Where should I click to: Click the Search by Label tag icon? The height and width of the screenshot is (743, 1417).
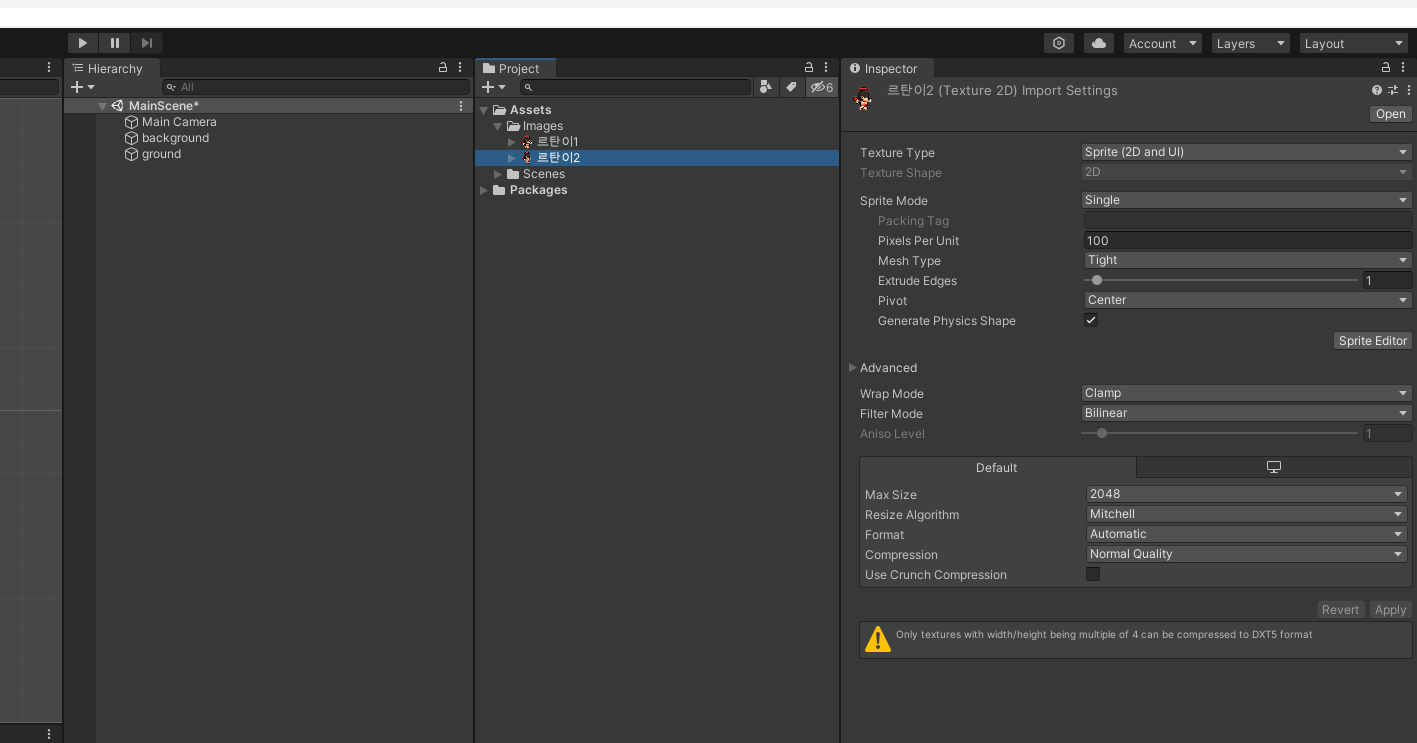791,87
